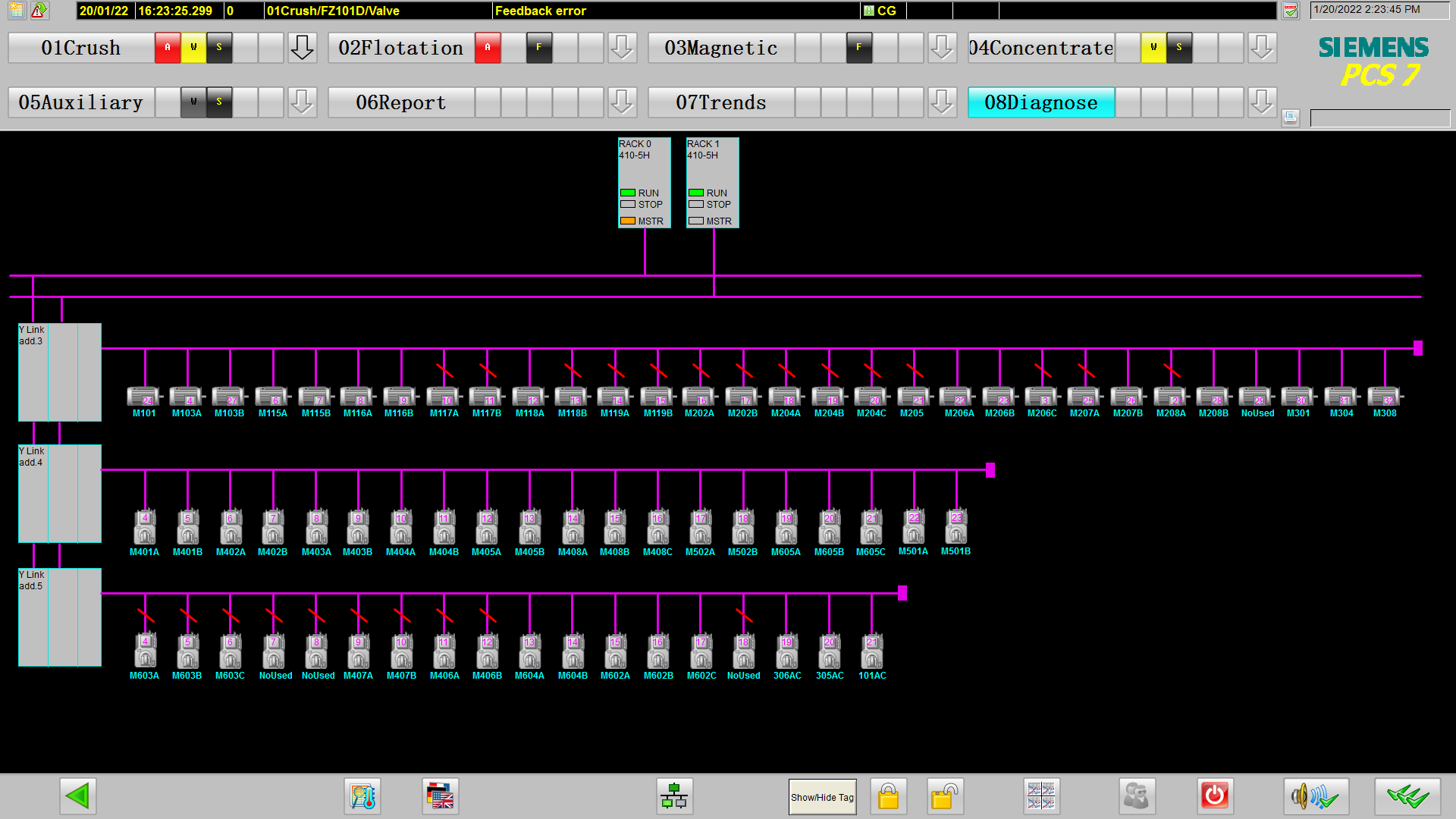Open the trend charts grid icon
The width and height of the screenshot is (1456, 819).
coord(1040,796)
